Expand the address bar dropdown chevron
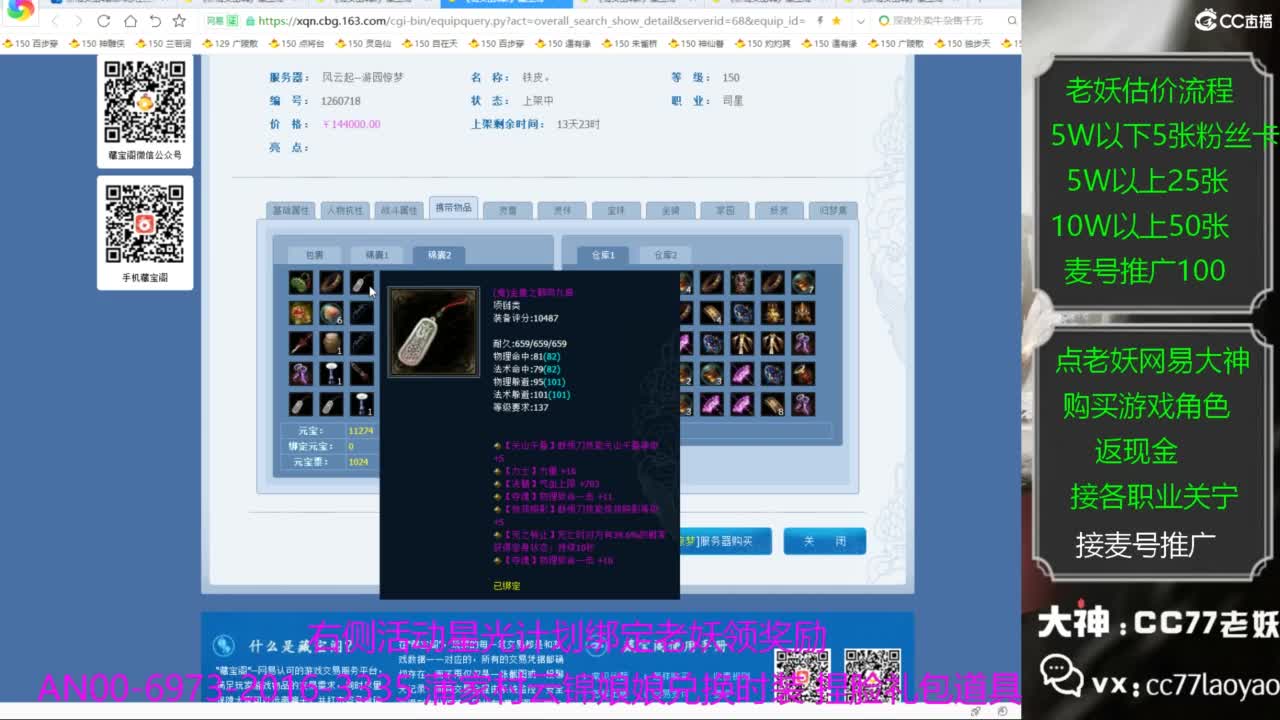 tap(862, 21)
